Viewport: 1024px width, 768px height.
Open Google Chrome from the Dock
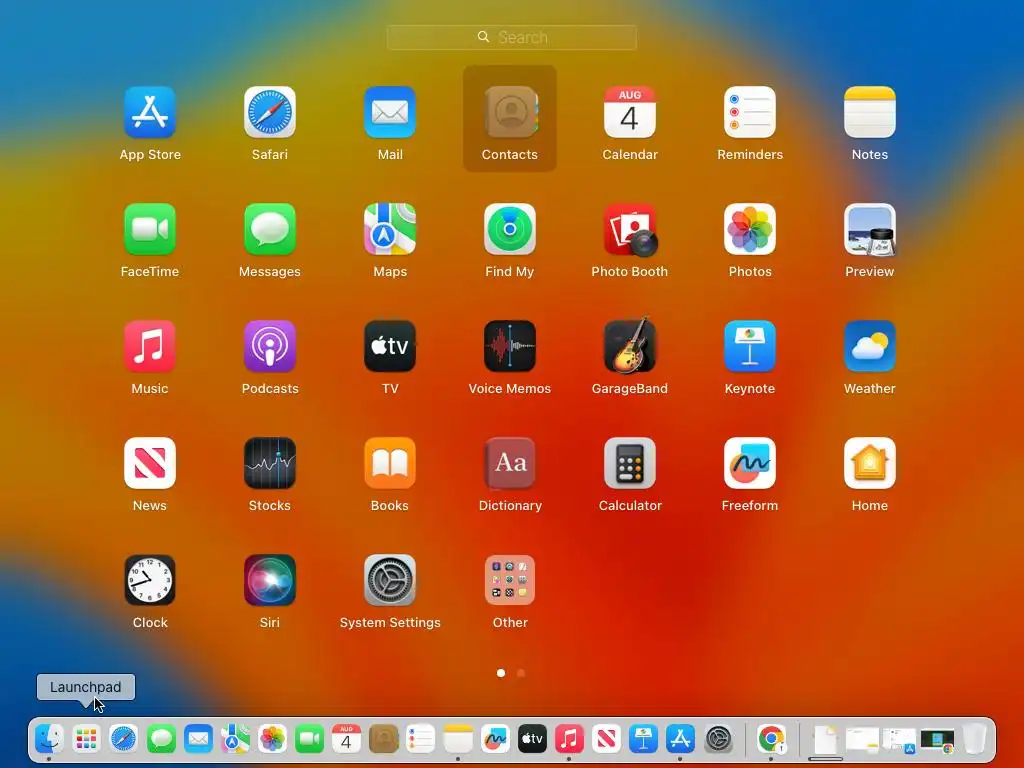click(771, 739)
